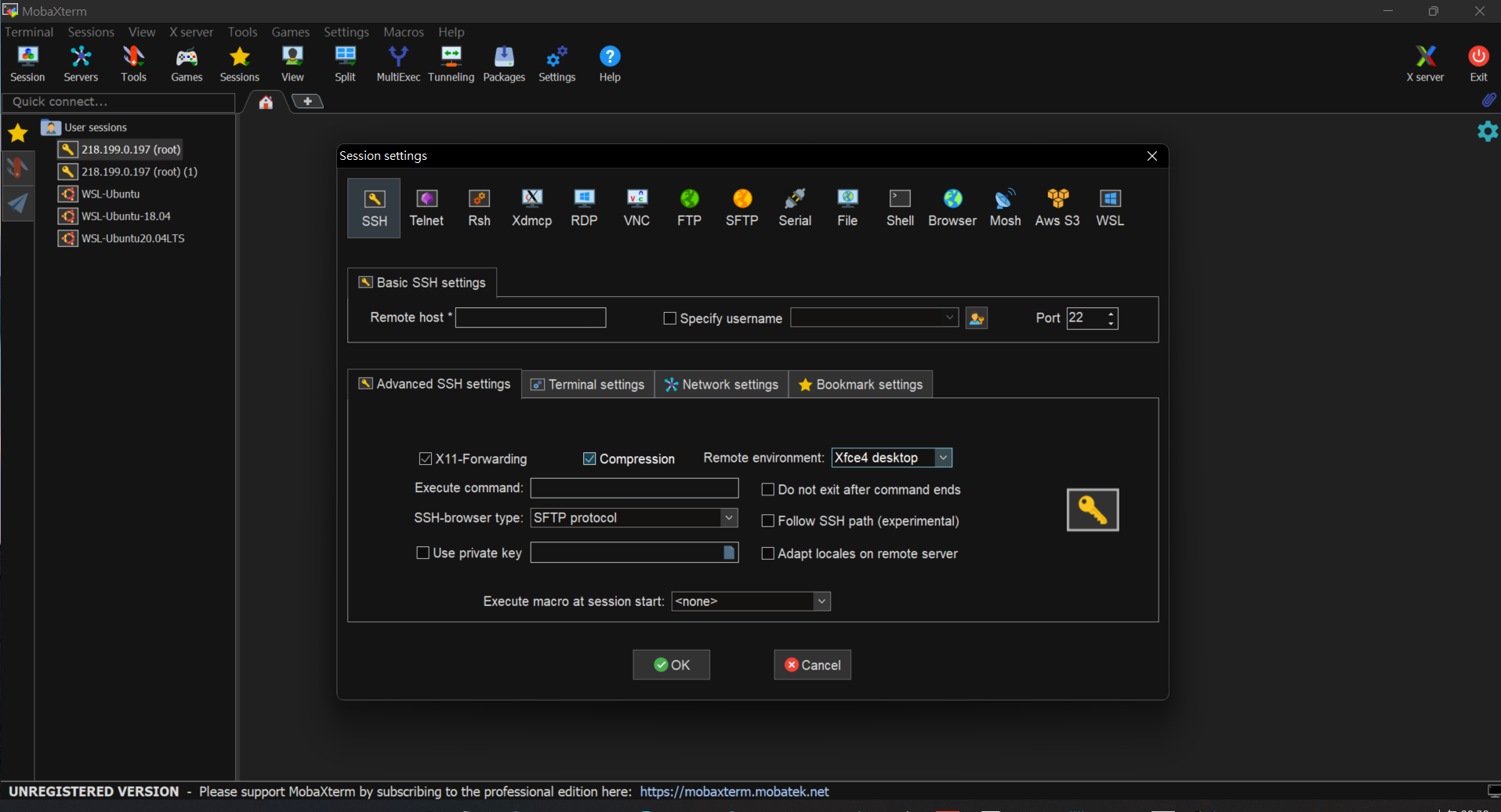The width and height of the screenshot is (1501, 812).
Task: Toggle the X11-Forwarding checkbox
Action: click(426, 459)
